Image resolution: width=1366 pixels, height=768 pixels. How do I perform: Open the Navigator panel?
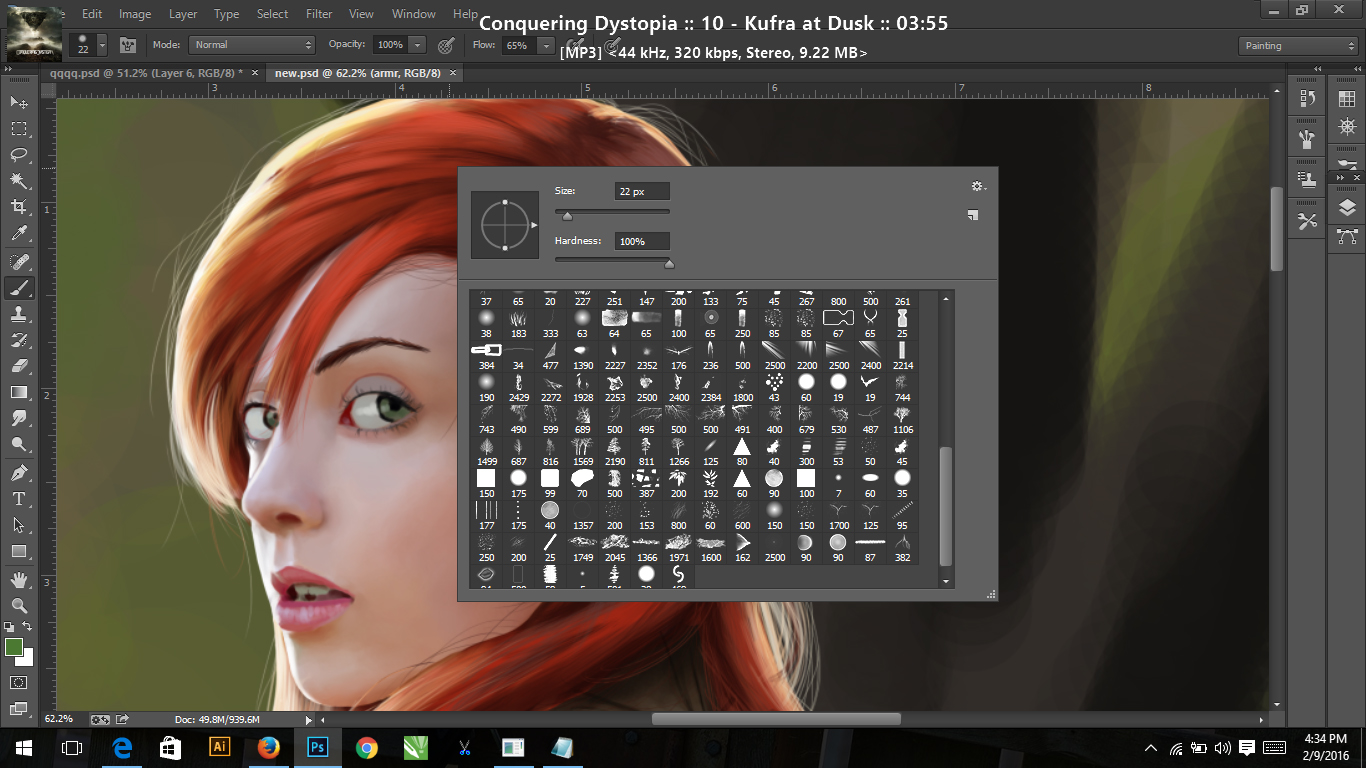pos(1347,127)
